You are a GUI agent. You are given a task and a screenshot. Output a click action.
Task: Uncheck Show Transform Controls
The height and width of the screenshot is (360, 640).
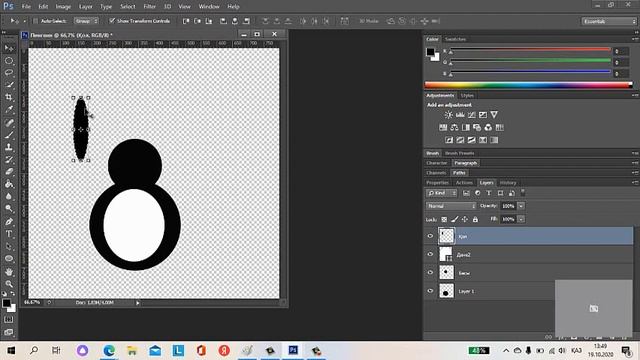[112, 20]
